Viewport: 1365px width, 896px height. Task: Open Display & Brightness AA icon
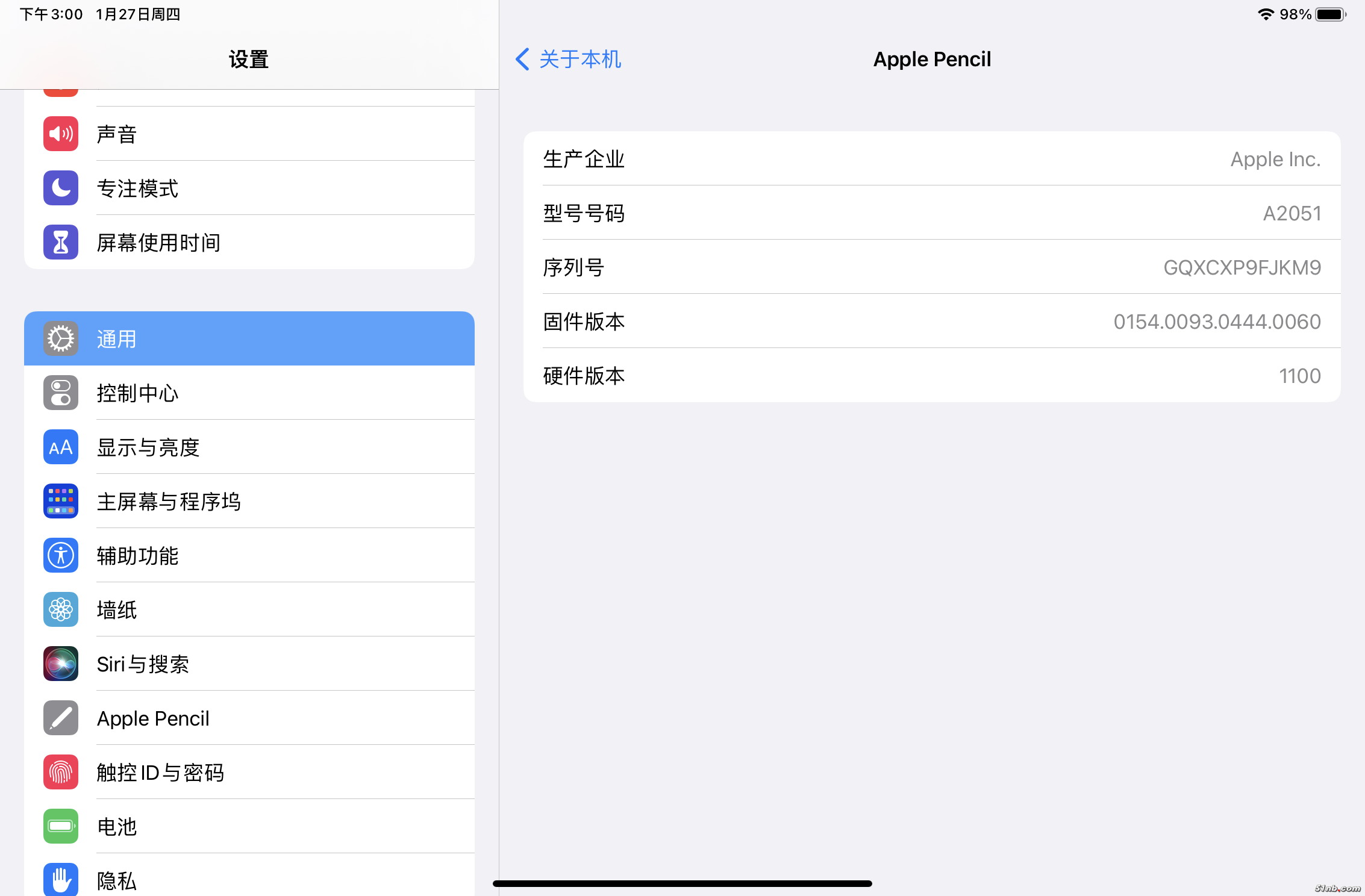[x=61, y=447]
